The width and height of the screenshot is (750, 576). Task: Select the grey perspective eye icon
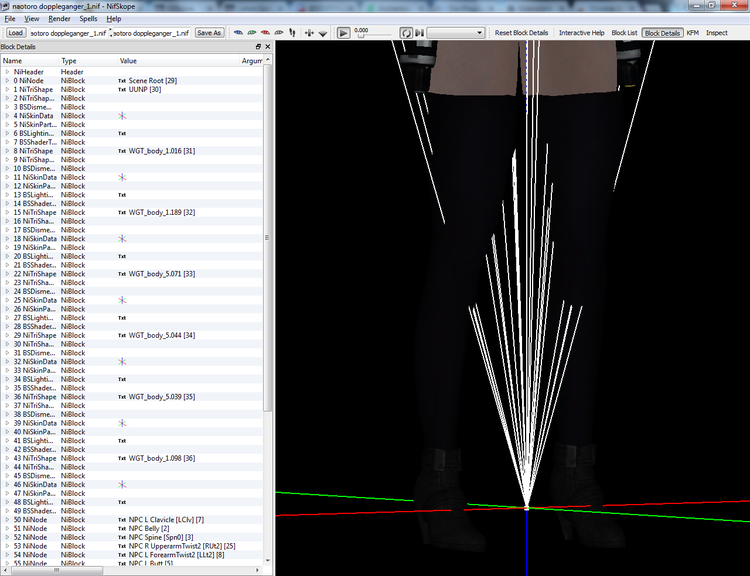(278, 33)
